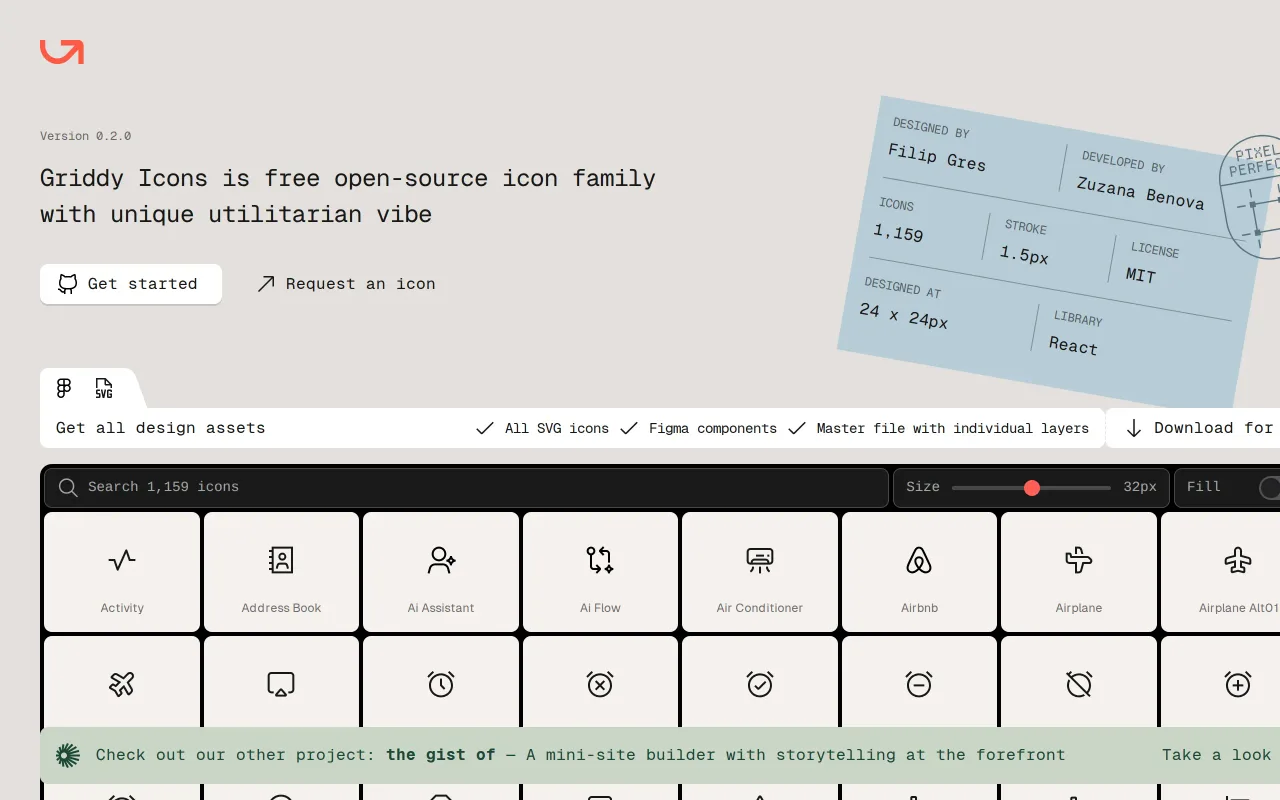Click the Version 0.2.0 text
The height and width of the screenshot is (800, 1280).
(x=86, y=136)
